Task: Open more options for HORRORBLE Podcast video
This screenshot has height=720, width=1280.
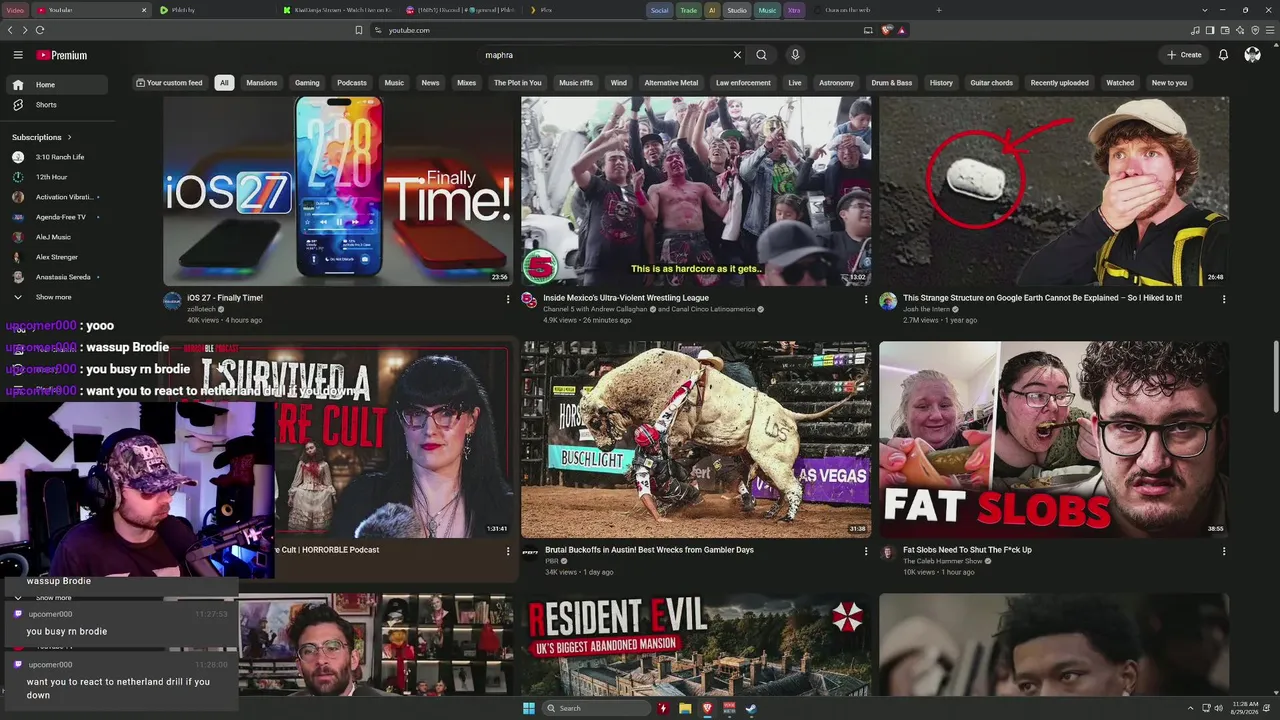Action: click(508, 551)
